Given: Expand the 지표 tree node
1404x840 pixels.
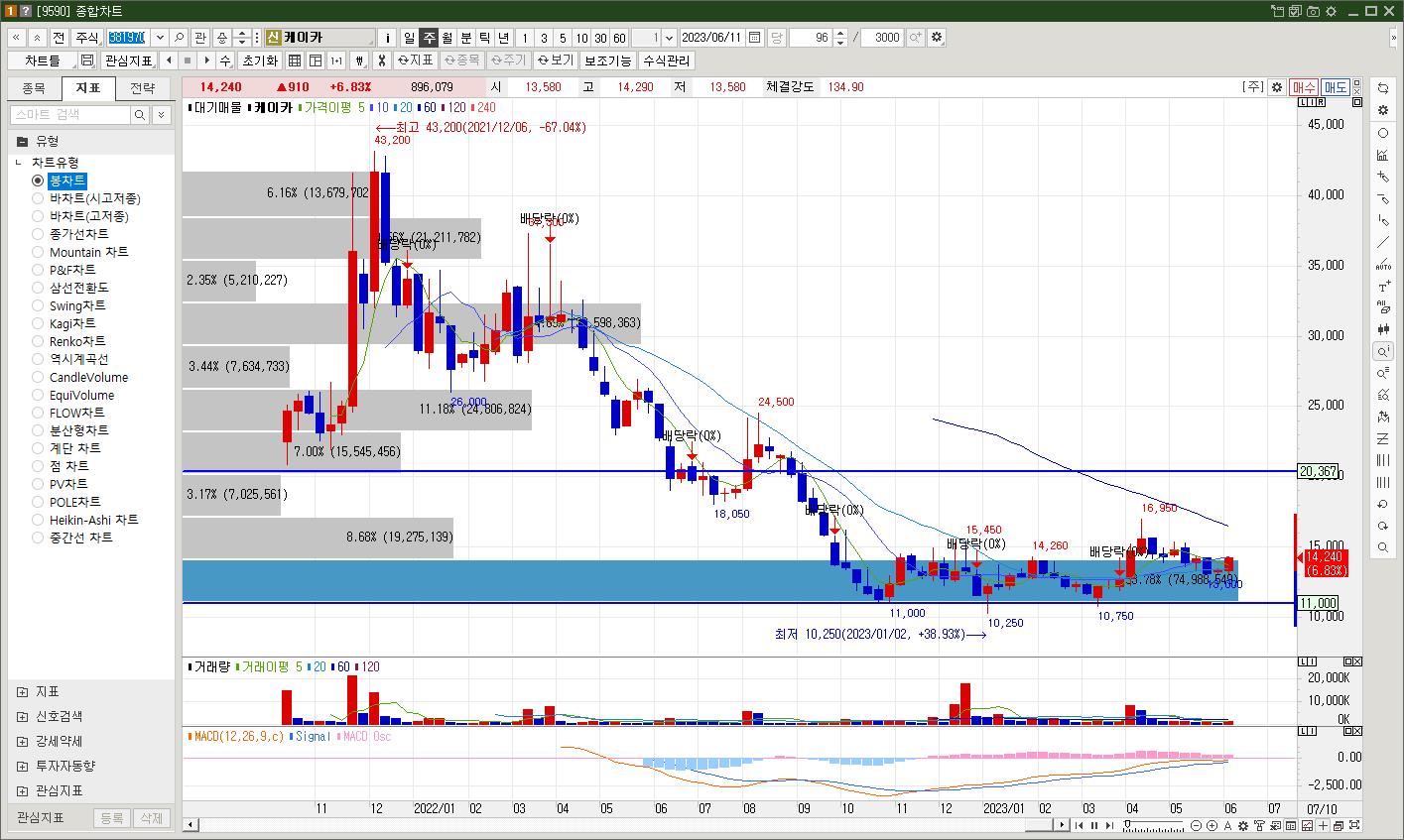Looking at the screenshot, I should 22,691.
